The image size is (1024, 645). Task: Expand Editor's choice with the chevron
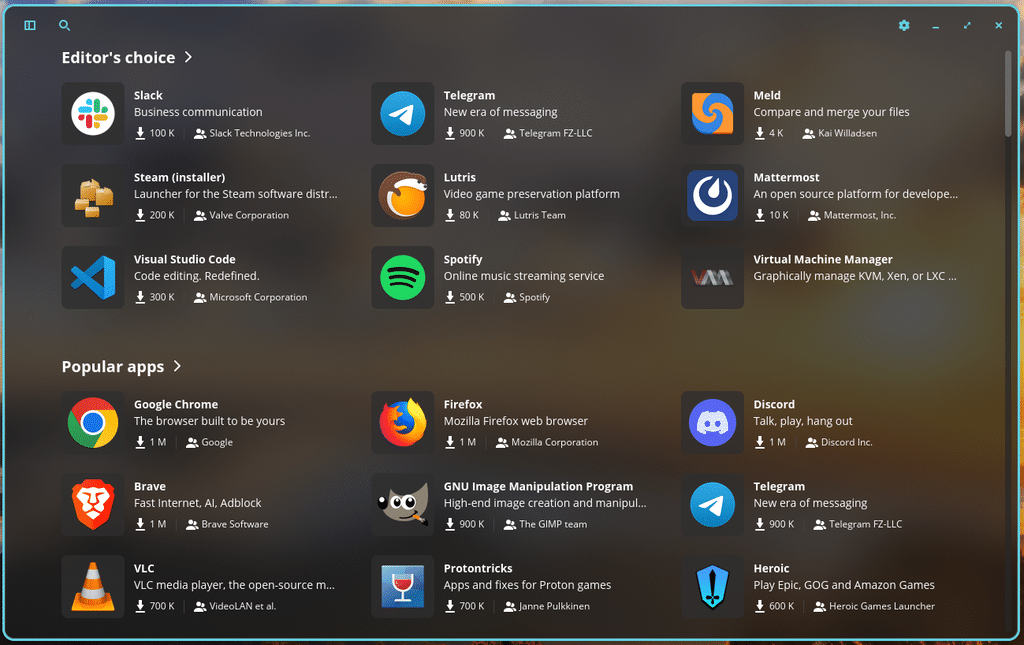click(188, 57)
